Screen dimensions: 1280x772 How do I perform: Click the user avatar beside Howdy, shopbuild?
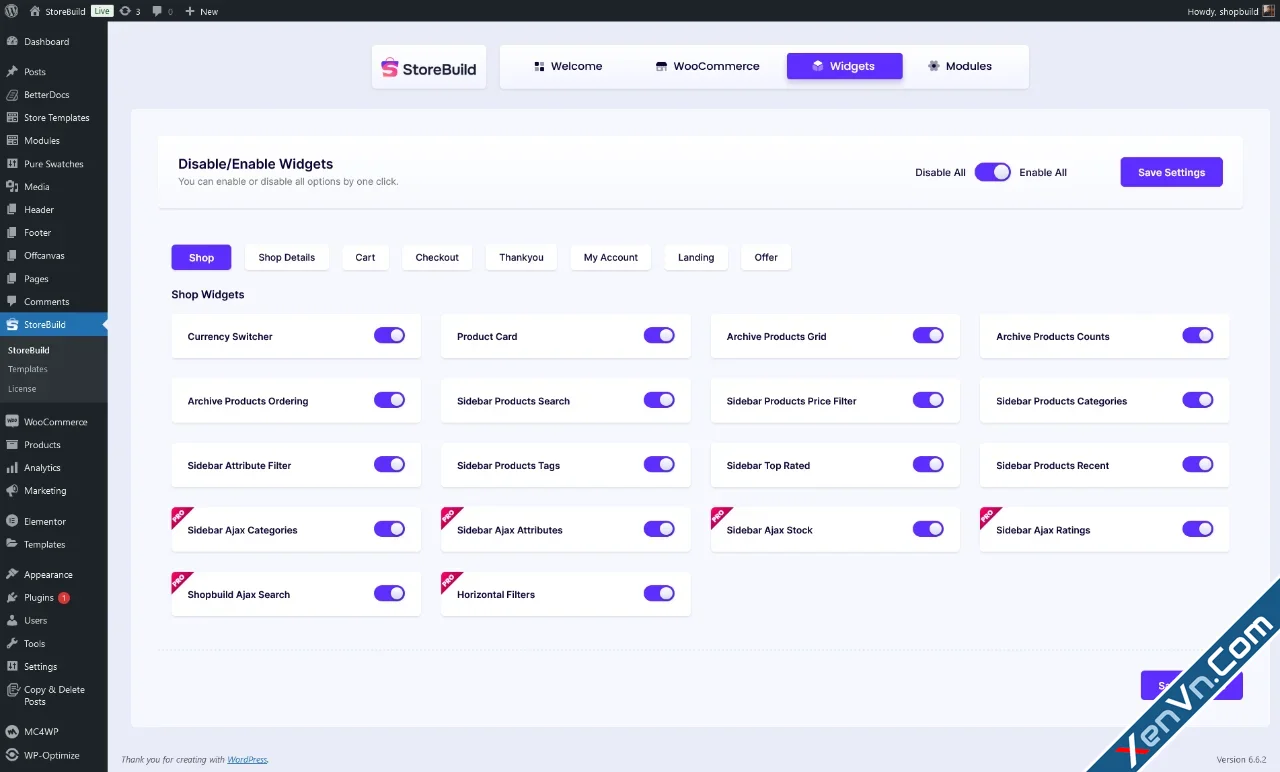tap(1269, 11)
